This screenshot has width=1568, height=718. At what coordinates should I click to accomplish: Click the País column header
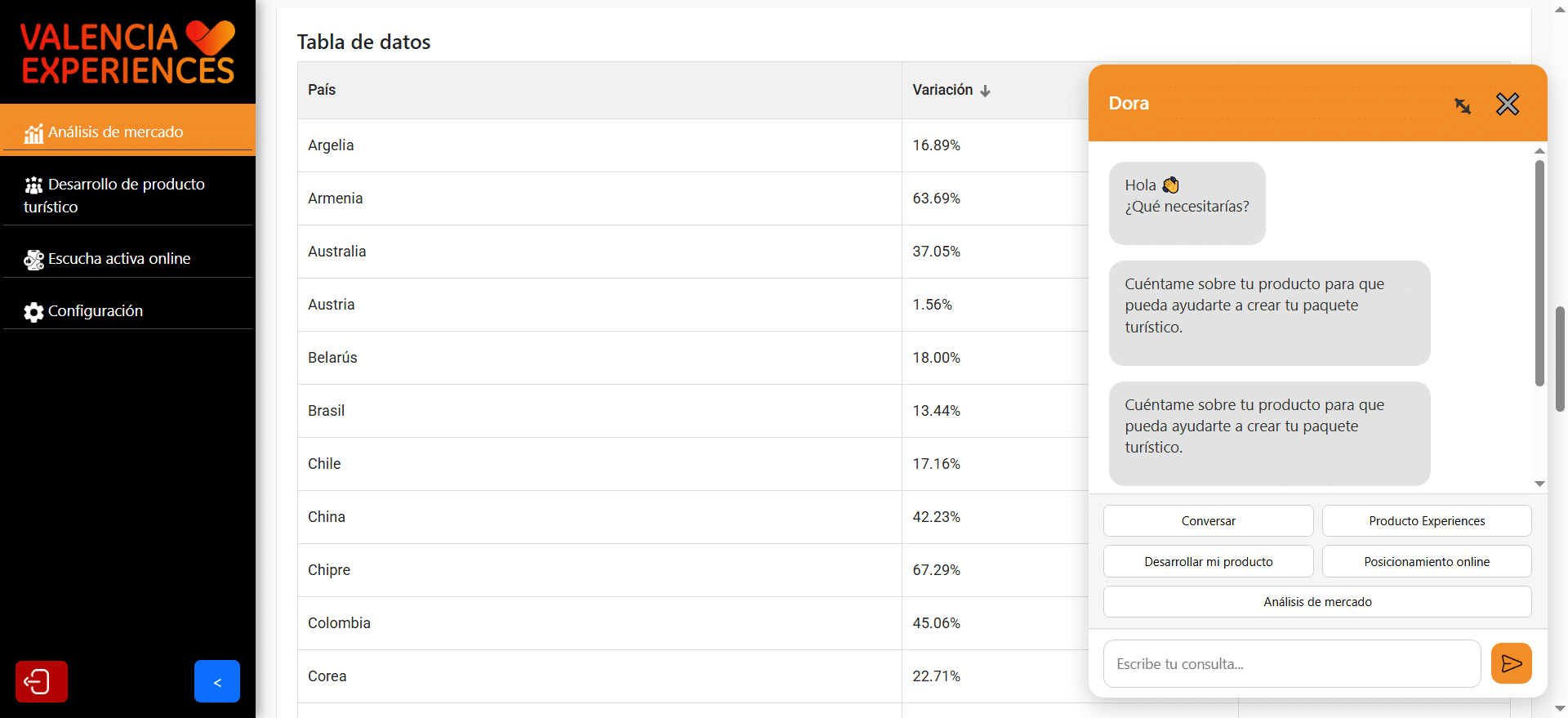322,90
